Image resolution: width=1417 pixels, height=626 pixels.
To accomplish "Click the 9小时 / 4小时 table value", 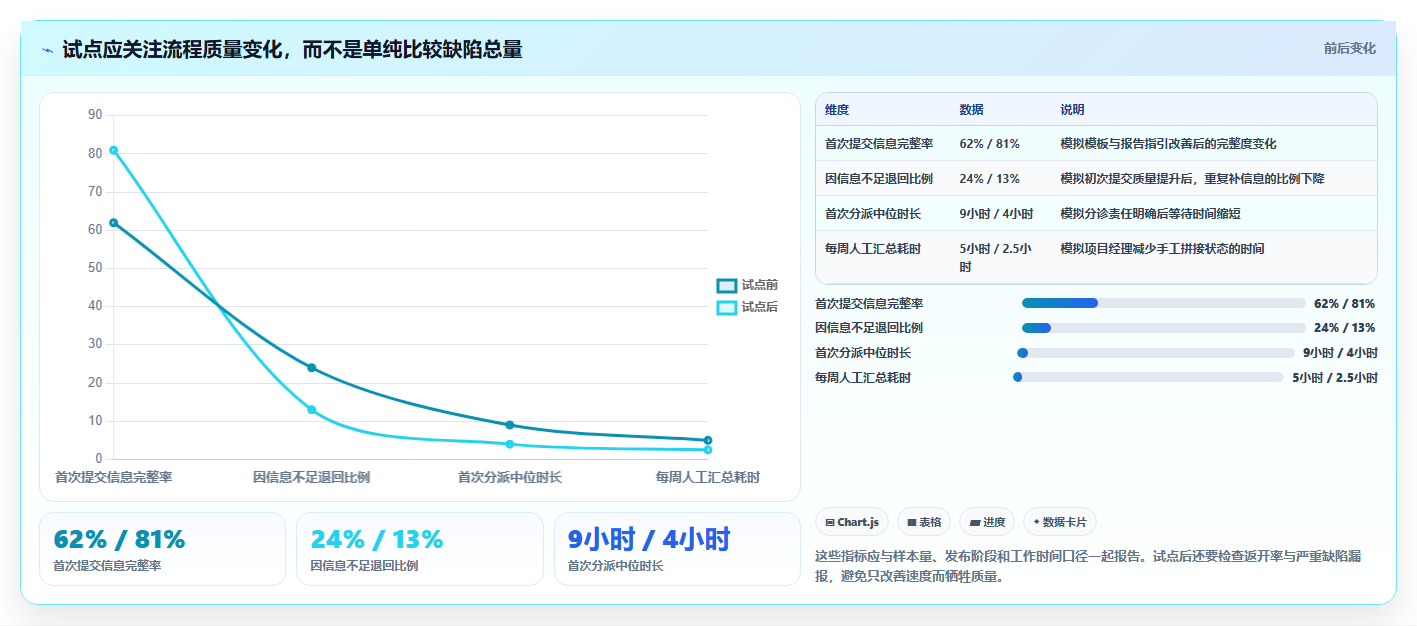I will [x=996, y=214].
